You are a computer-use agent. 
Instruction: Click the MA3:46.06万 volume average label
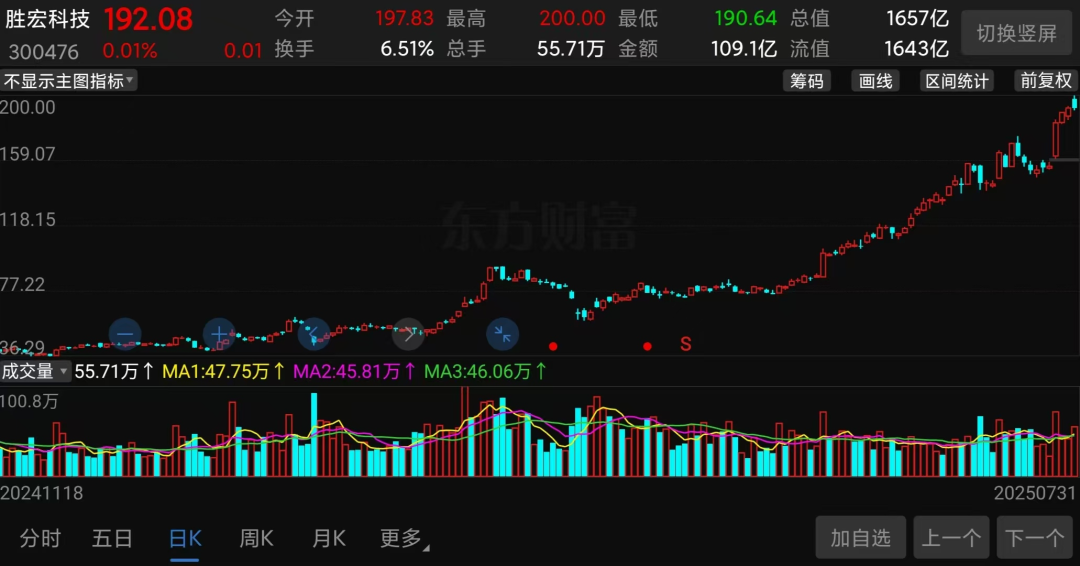coord(485,372)
